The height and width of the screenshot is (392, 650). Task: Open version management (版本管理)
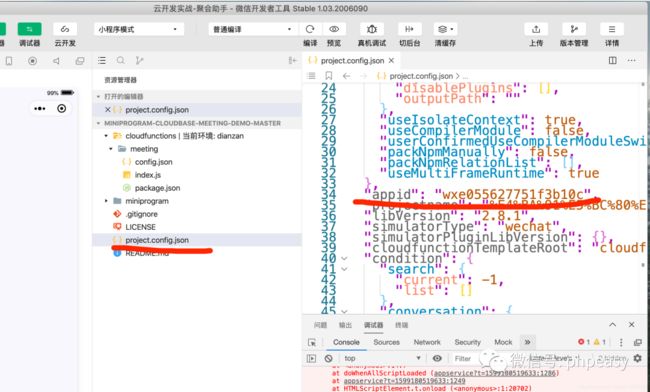[574, 29]
